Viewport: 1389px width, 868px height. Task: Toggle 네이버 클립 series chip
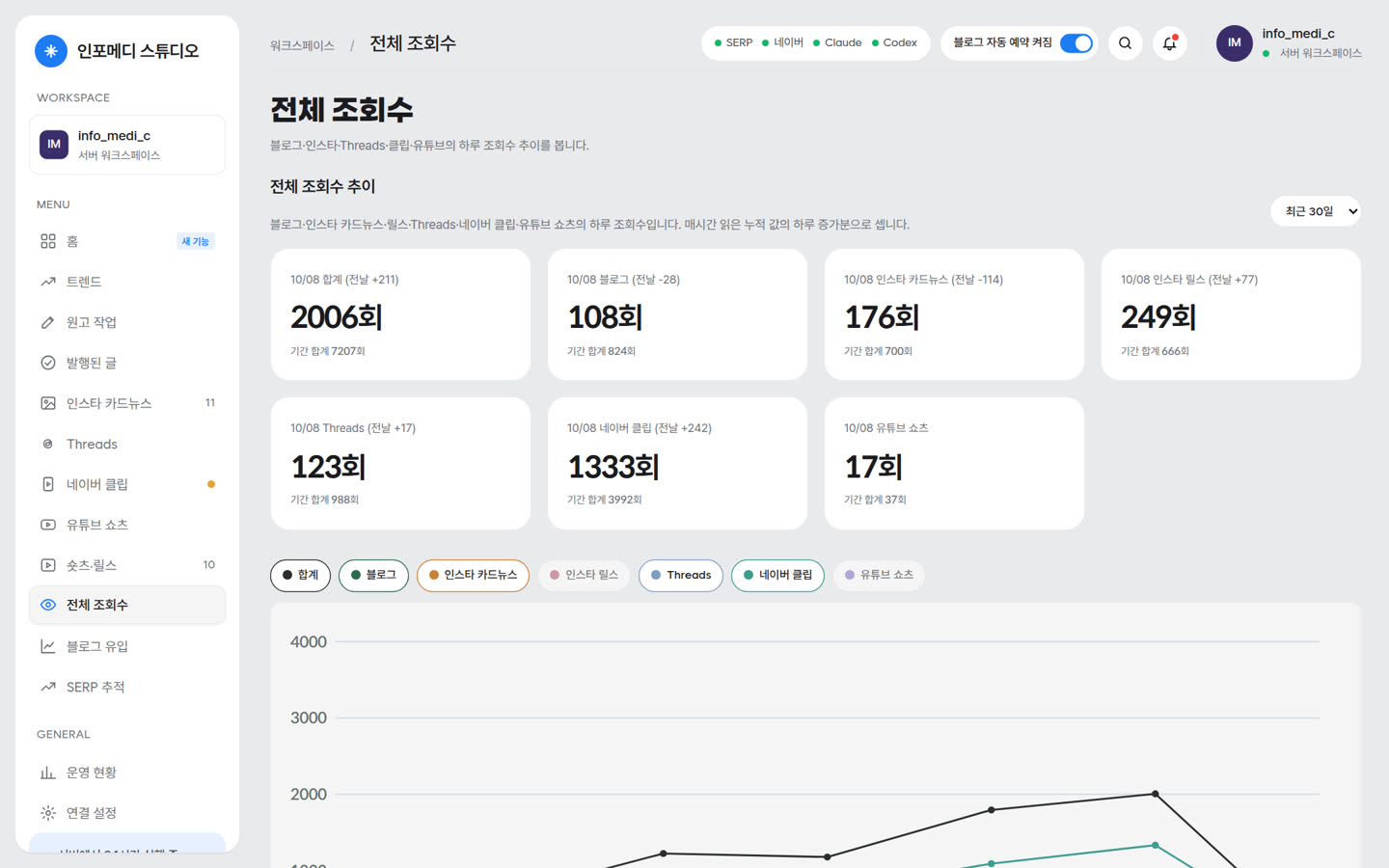tap(777, 575)
